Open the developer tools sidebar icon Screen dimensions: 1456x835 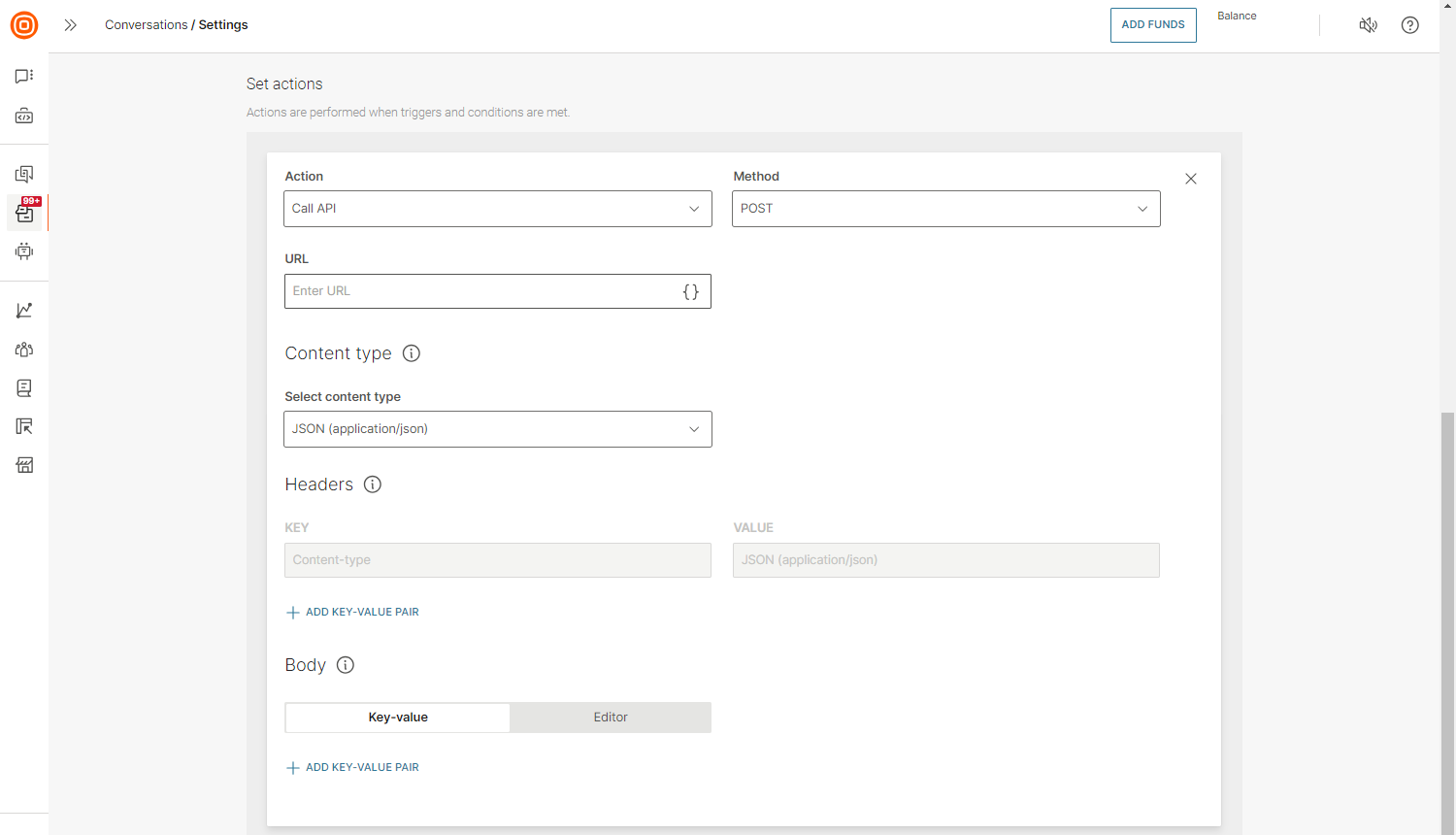[x=23, y=116]
